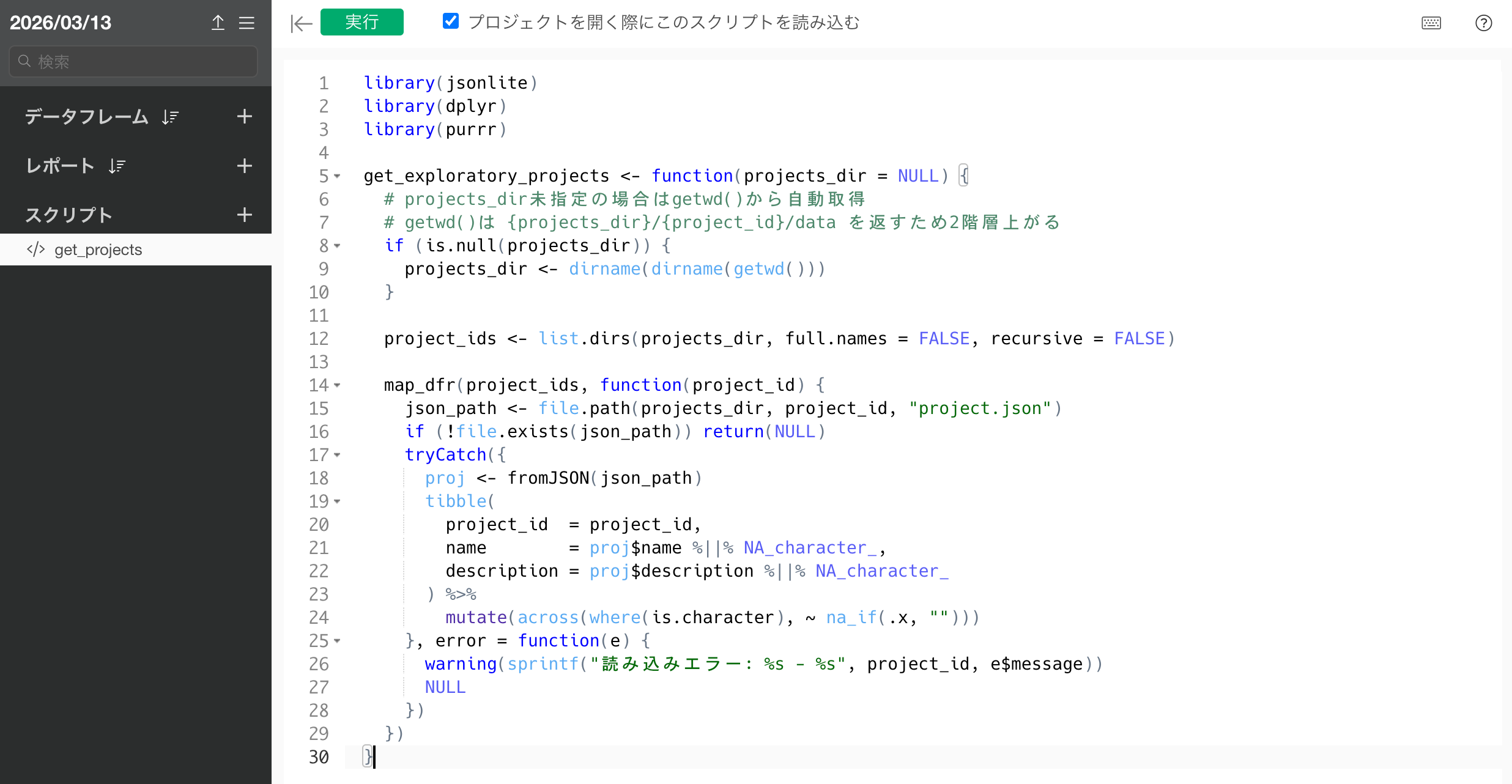Select the get_projects script item
The width and height of the screenshot is (1512, 784).
[x=98, y=250]
